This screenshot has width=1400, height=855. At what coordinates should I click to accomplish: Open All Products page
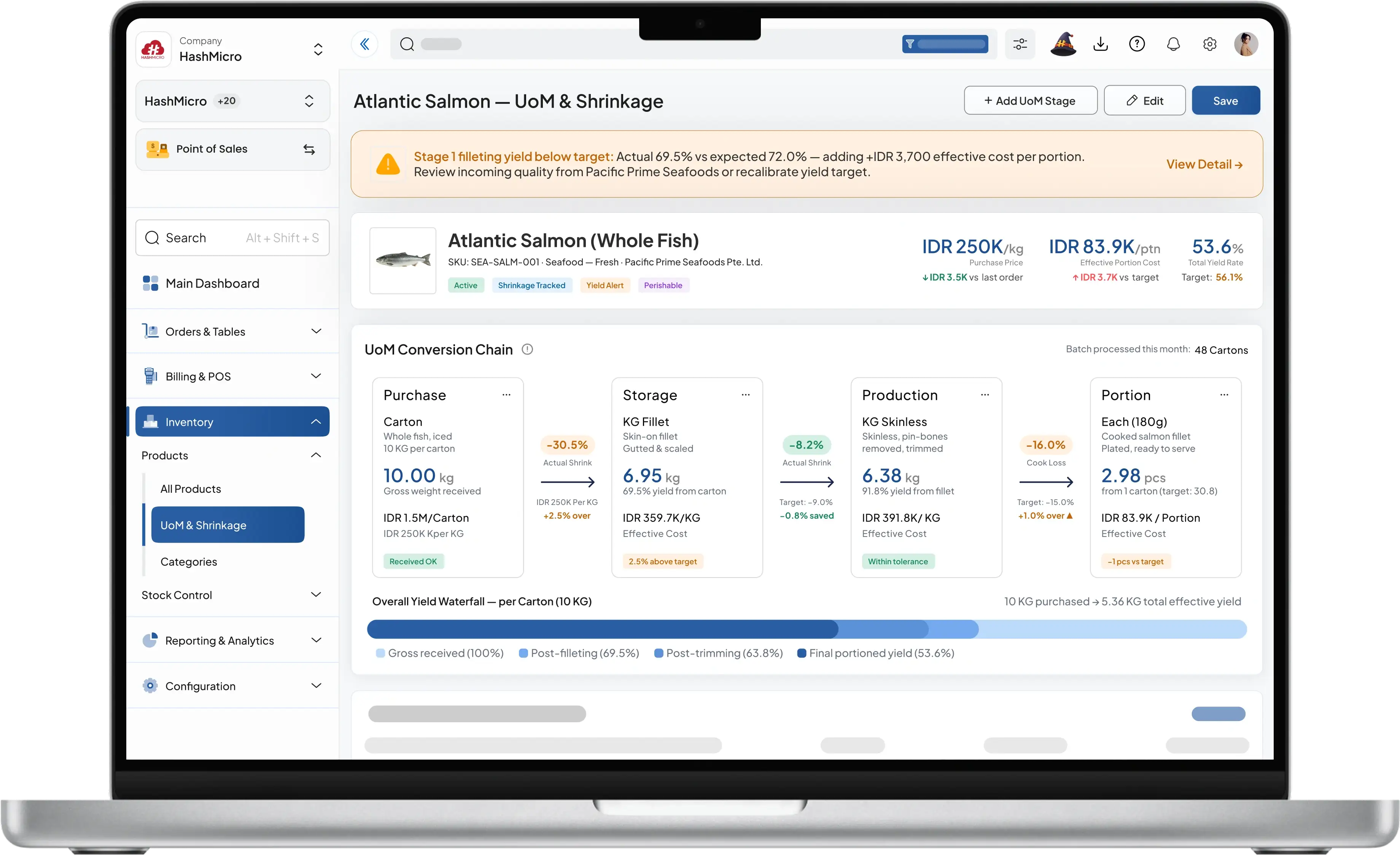(x=190, y=489)
